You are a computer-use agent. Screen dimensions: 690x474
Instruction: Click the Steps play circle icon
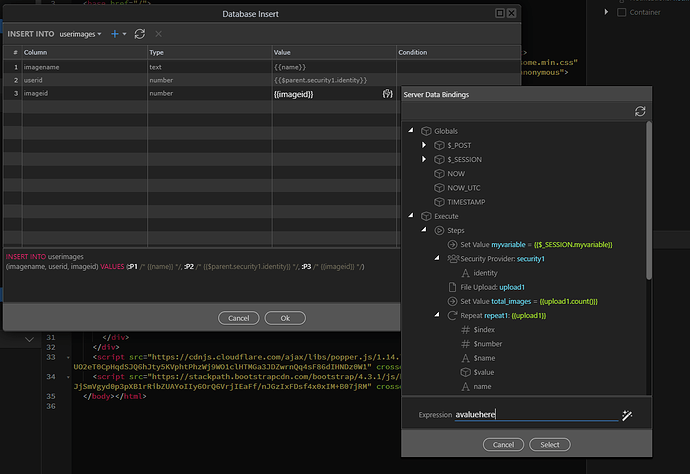[439, 230]
